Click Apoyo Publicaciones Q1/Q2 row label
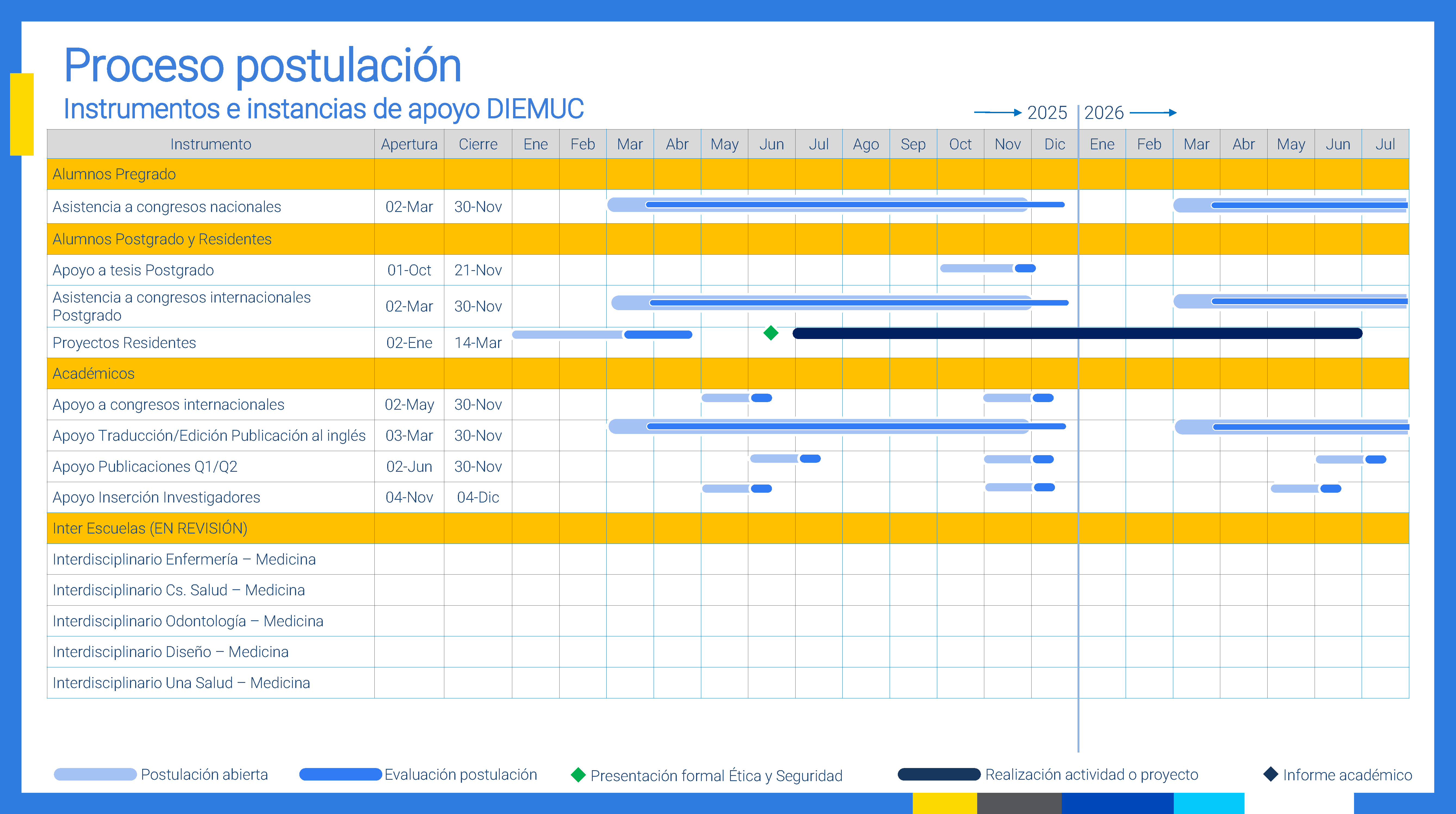Viewport: 1456px width, 814px height. [x=145, y=467]
